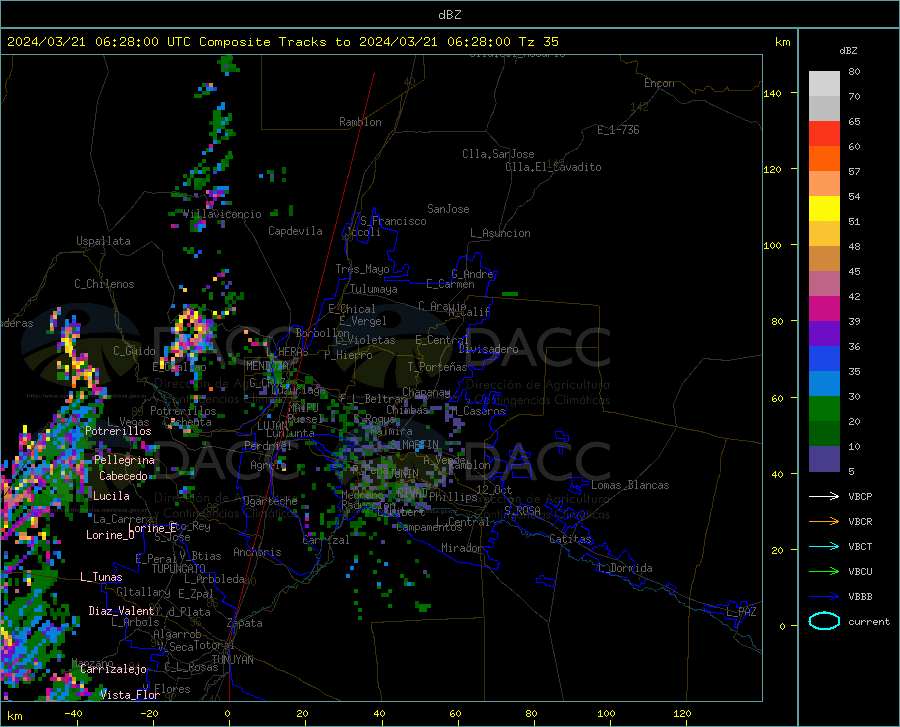Select the magenta 39 dBZ color swatch

[824, 309]
